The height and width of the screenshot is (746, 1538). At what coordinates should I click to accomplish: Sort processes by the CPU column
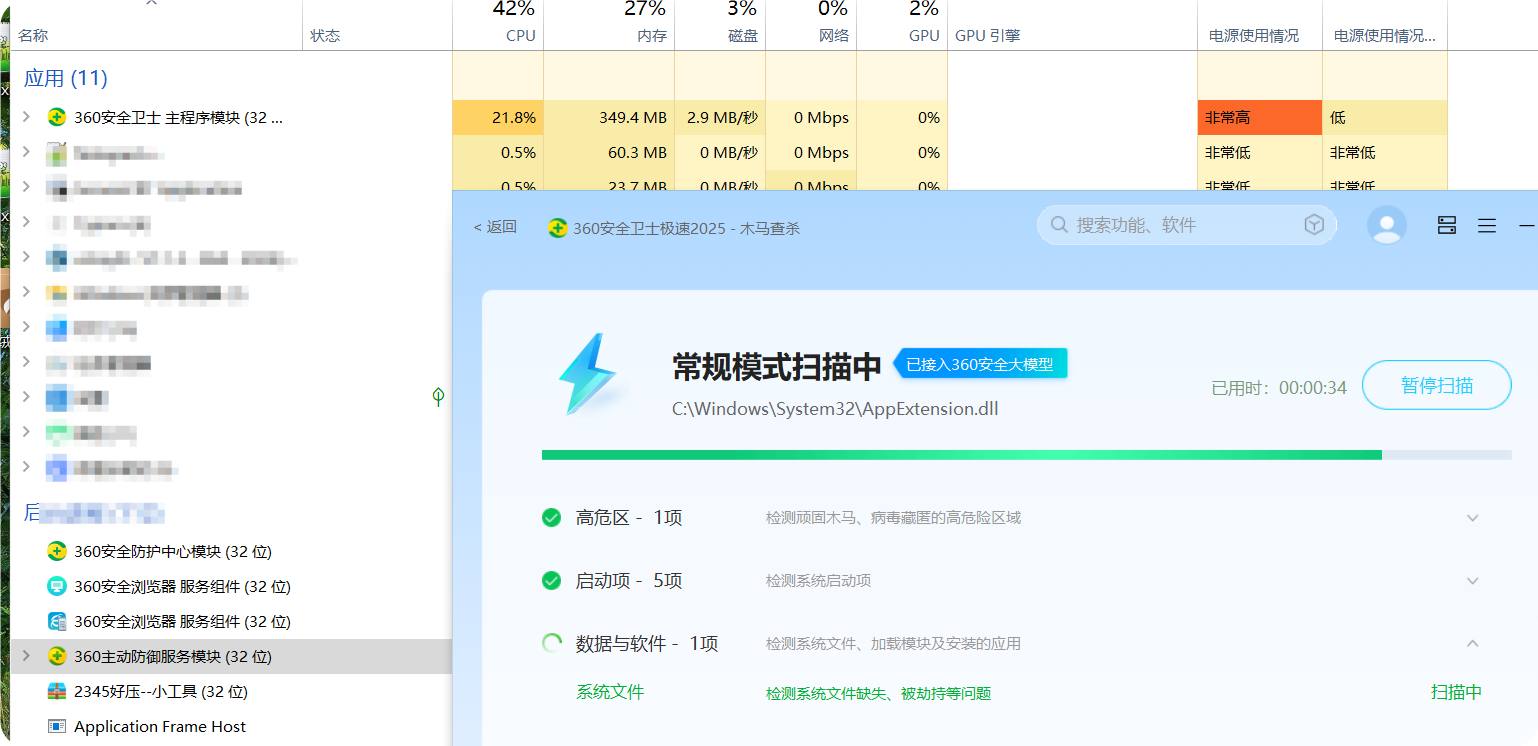coord(520,35)
